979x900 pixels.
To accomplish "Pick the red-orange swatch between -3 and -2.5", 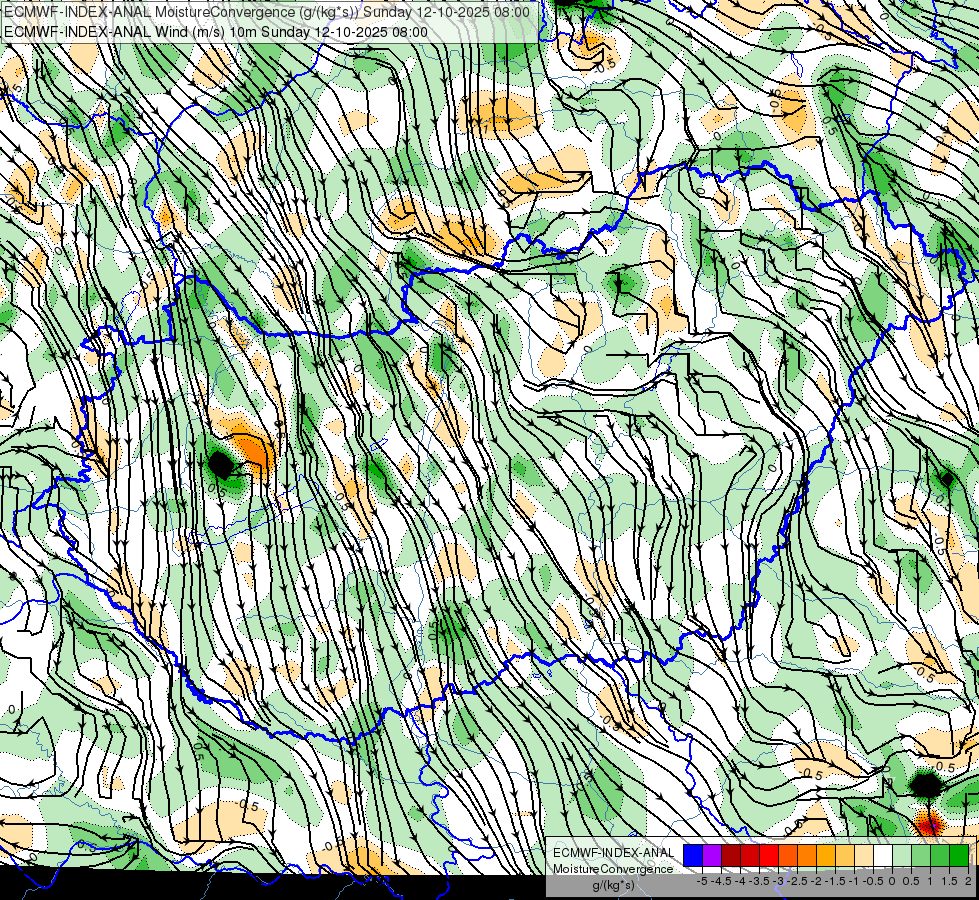I will pyautogui.click(x=788, y=855).
